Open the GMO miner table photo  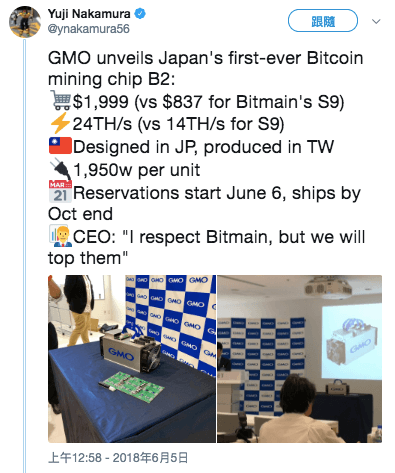point(132,359)
